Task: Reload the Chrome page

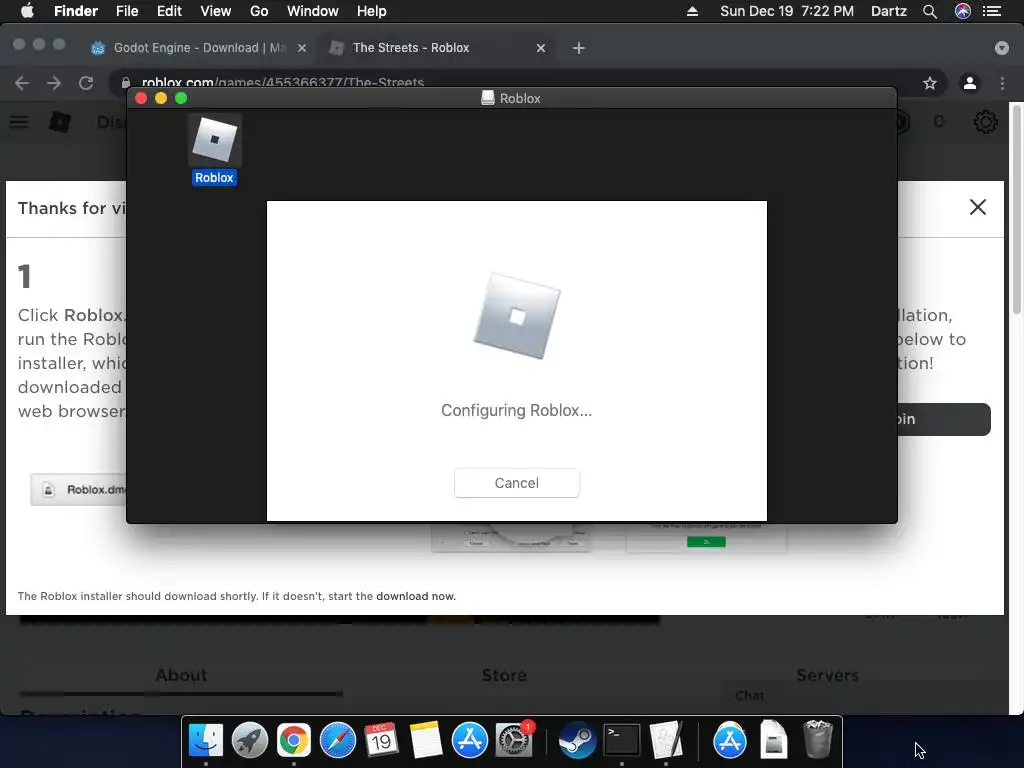Action: 86,83
